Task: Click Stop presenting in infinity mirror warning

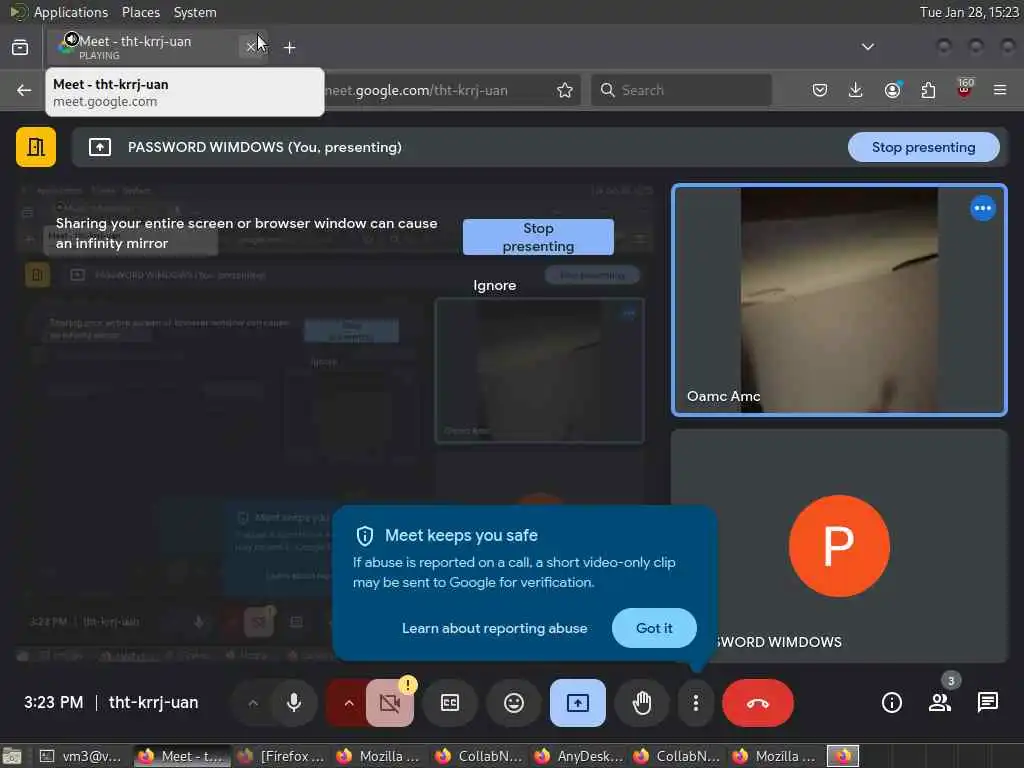Action: click(538, 237)
